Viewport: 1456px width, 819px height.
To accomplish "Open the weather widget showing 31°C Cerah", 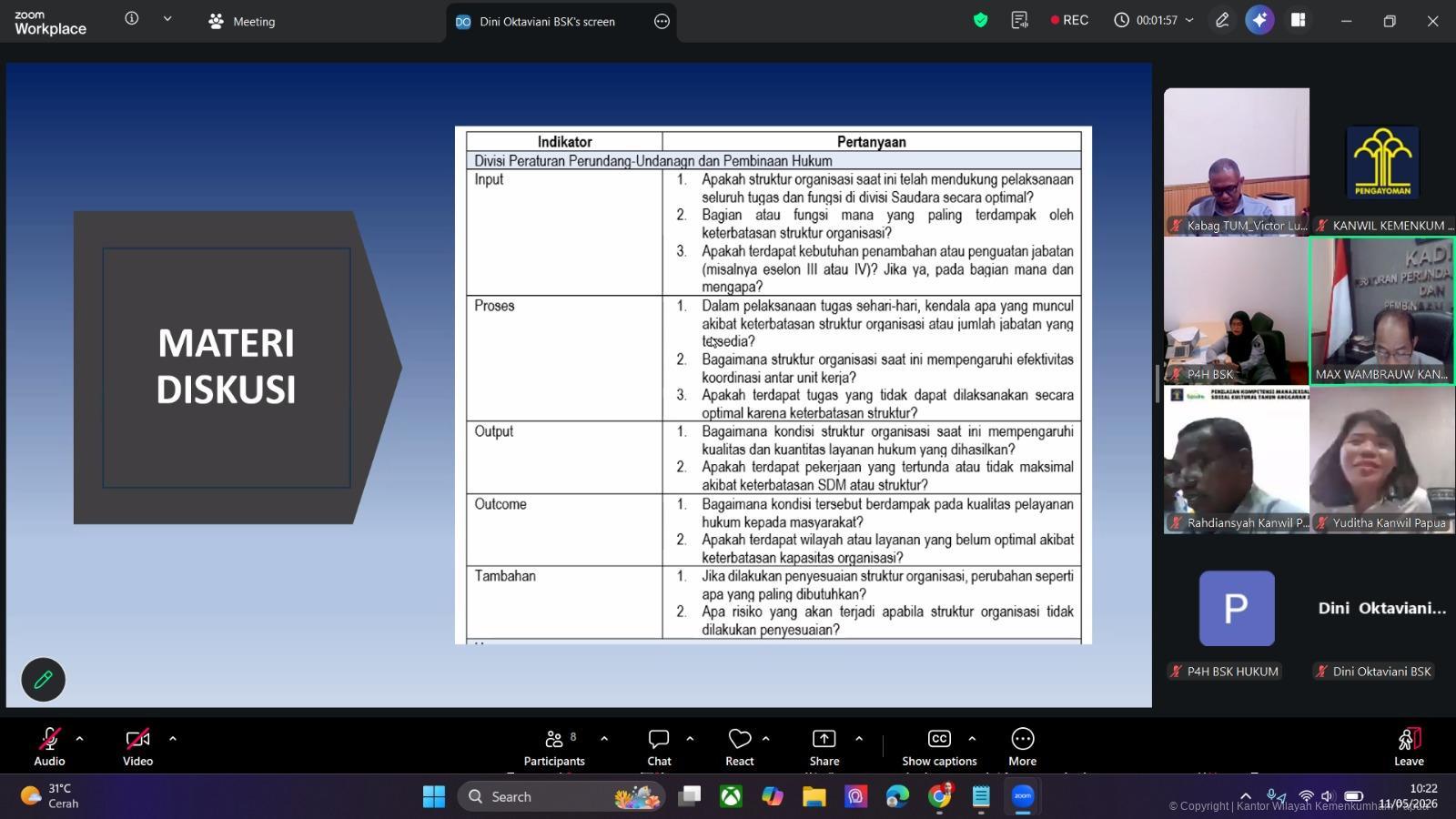I will point(51,796).
